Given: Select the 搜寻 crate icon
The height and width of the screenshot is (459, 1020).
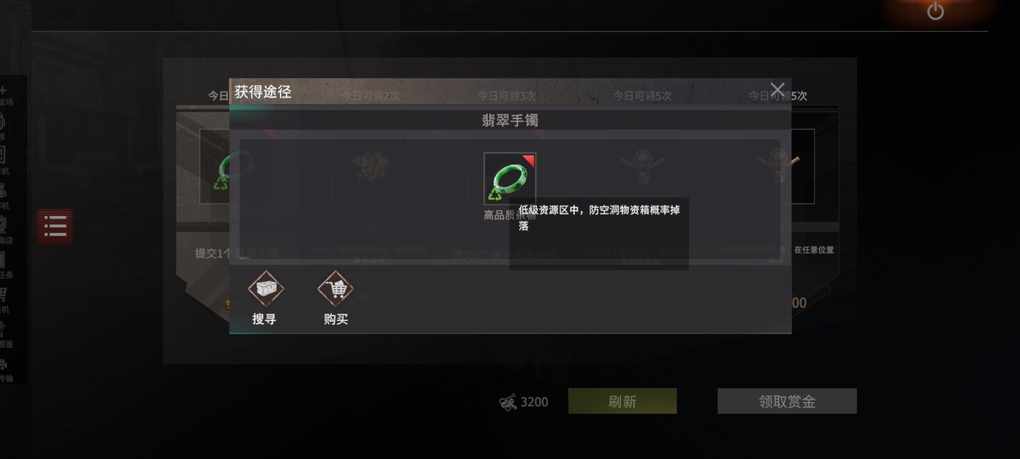Looking at the screenshot, I should coord(265,289).
